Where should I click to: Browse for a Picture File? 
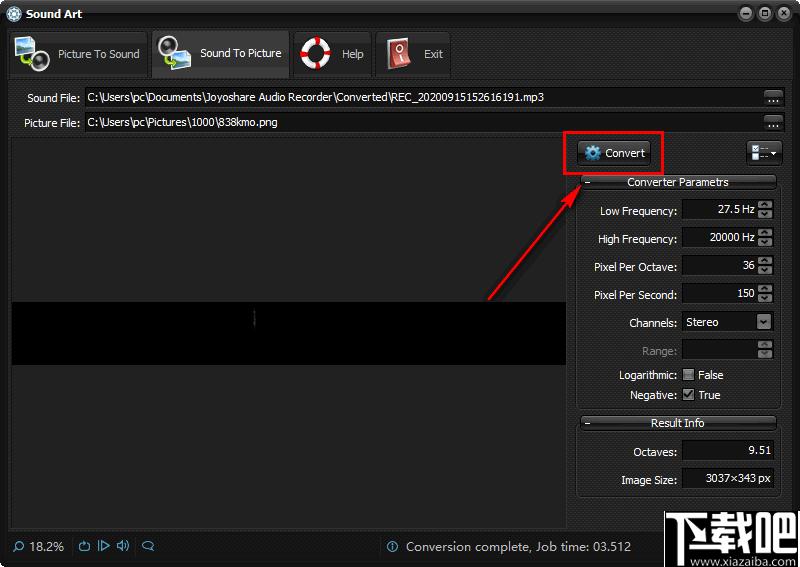[x=773, y=122]
